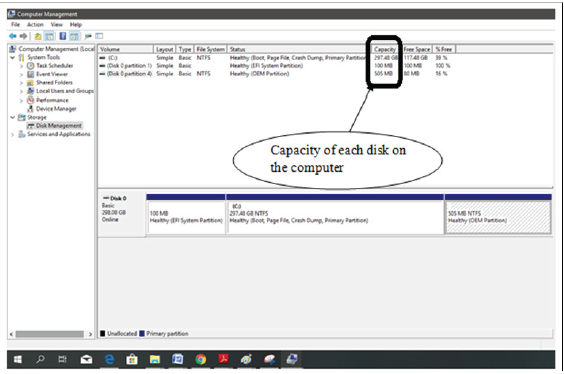Screen dimensions: 564x374
Task: Open Device Manager from System Tools
Action: point(56,109)
